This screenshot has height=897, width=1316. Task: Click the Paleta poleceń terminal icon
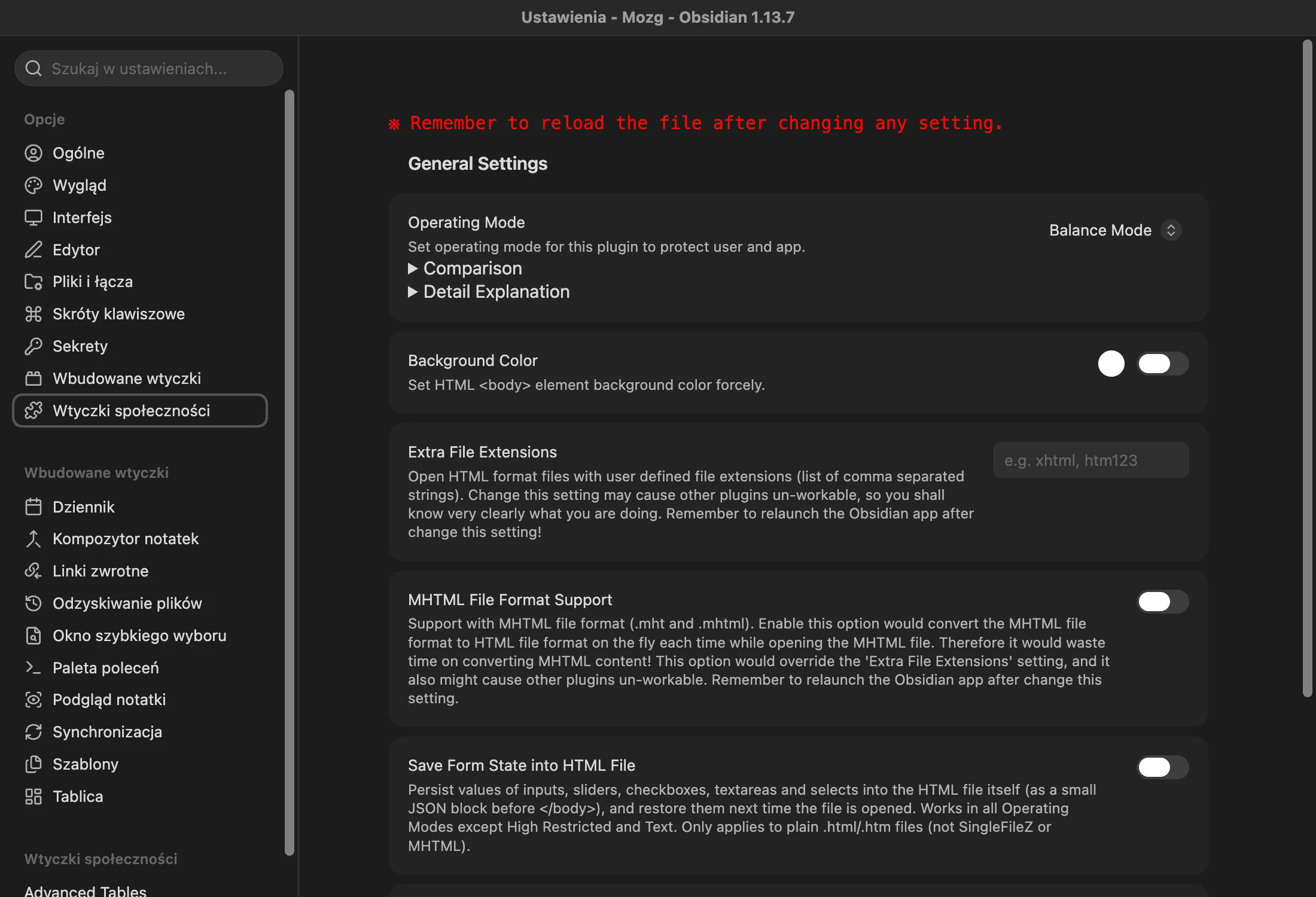tap(33, 668)
